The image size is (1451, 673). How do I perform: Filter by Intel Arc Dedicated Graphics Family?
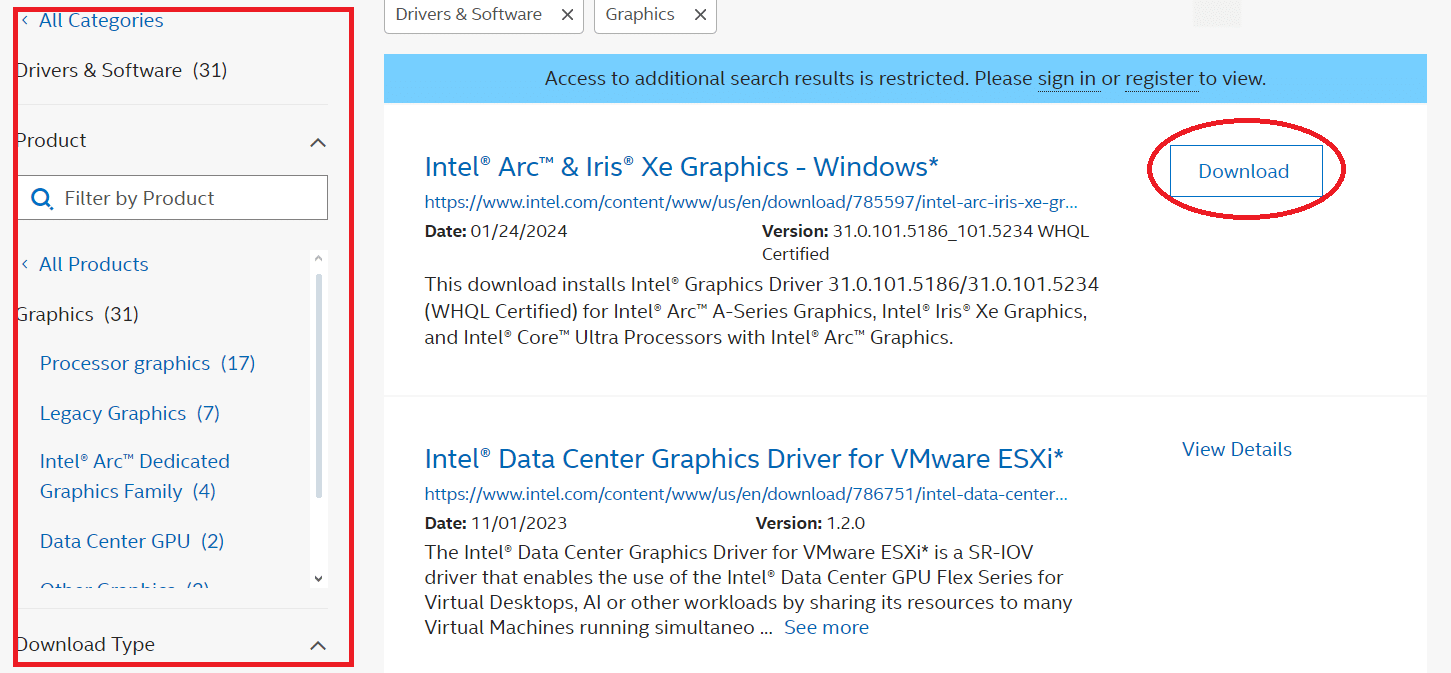(134, 476)
